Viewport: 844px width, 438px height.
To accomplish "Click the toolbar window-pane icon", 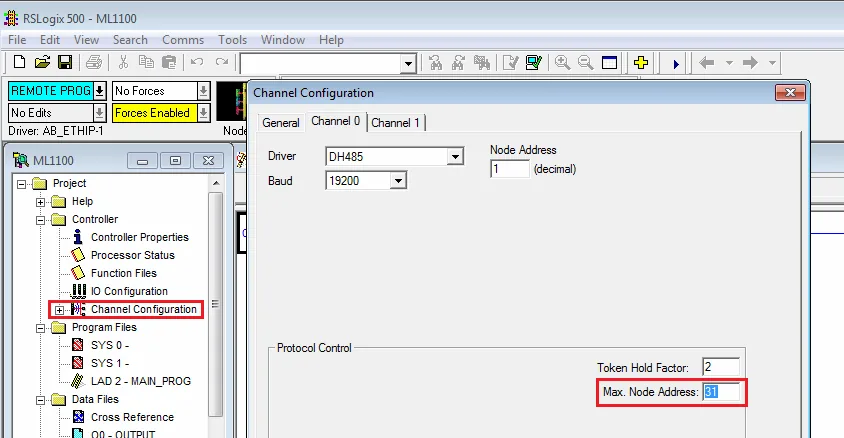I will pyautogui.click(x=609, y=63).
